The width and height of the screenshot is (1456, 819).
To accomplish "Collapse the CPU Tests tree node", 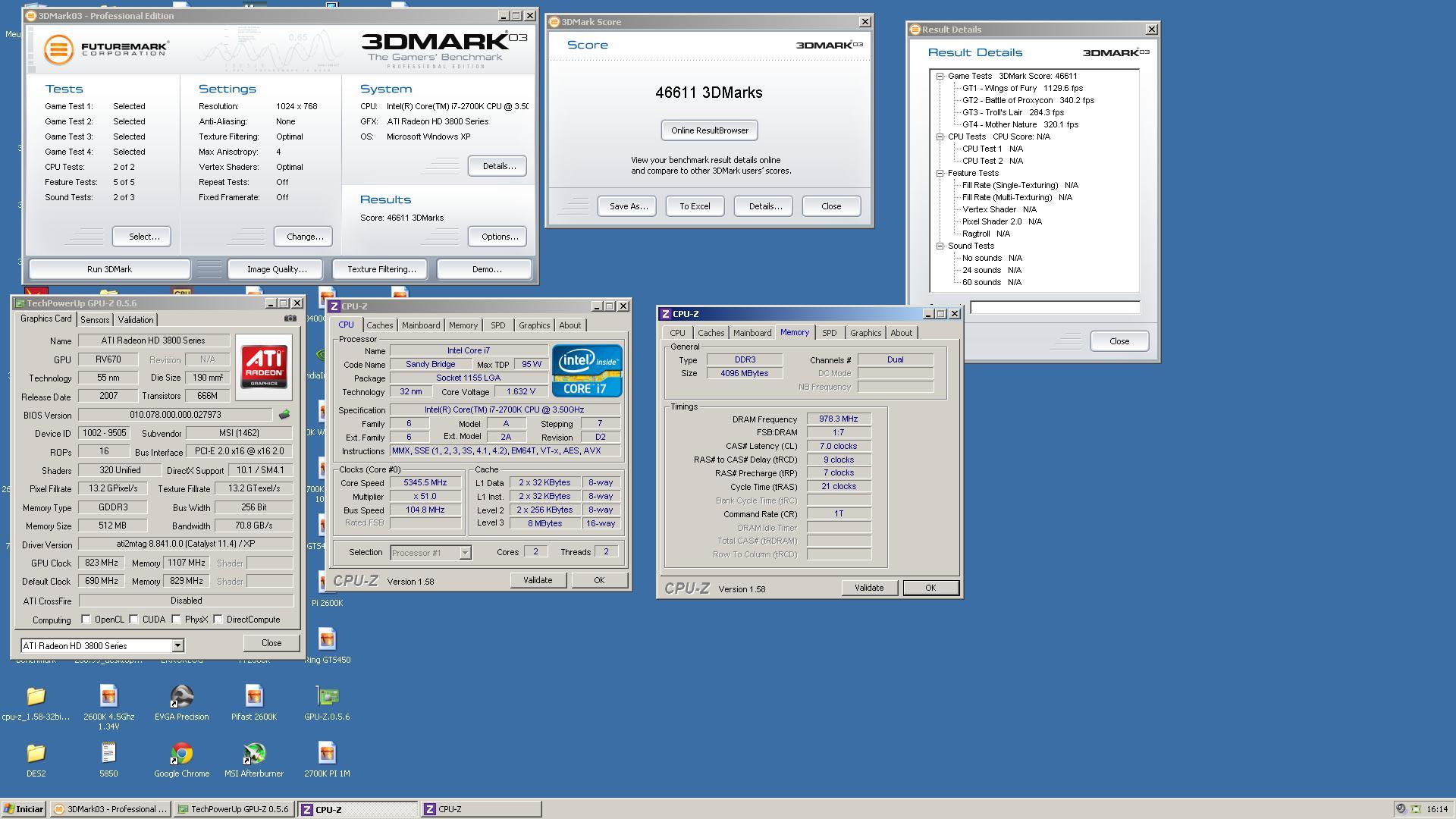I will [940, 136].
